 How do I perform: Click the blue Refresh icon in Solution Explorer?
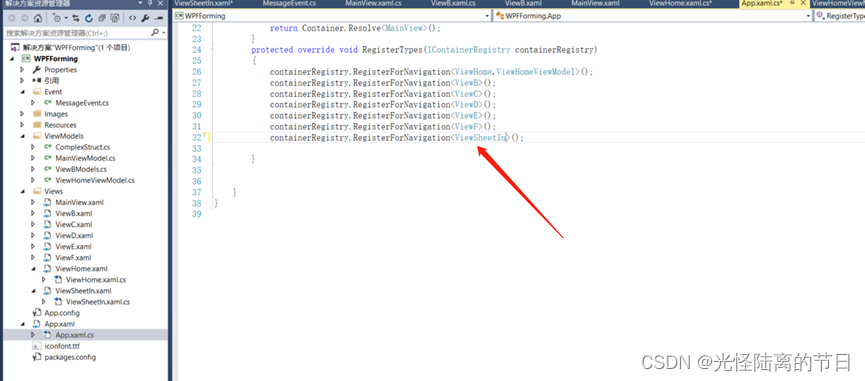point(88,18)
